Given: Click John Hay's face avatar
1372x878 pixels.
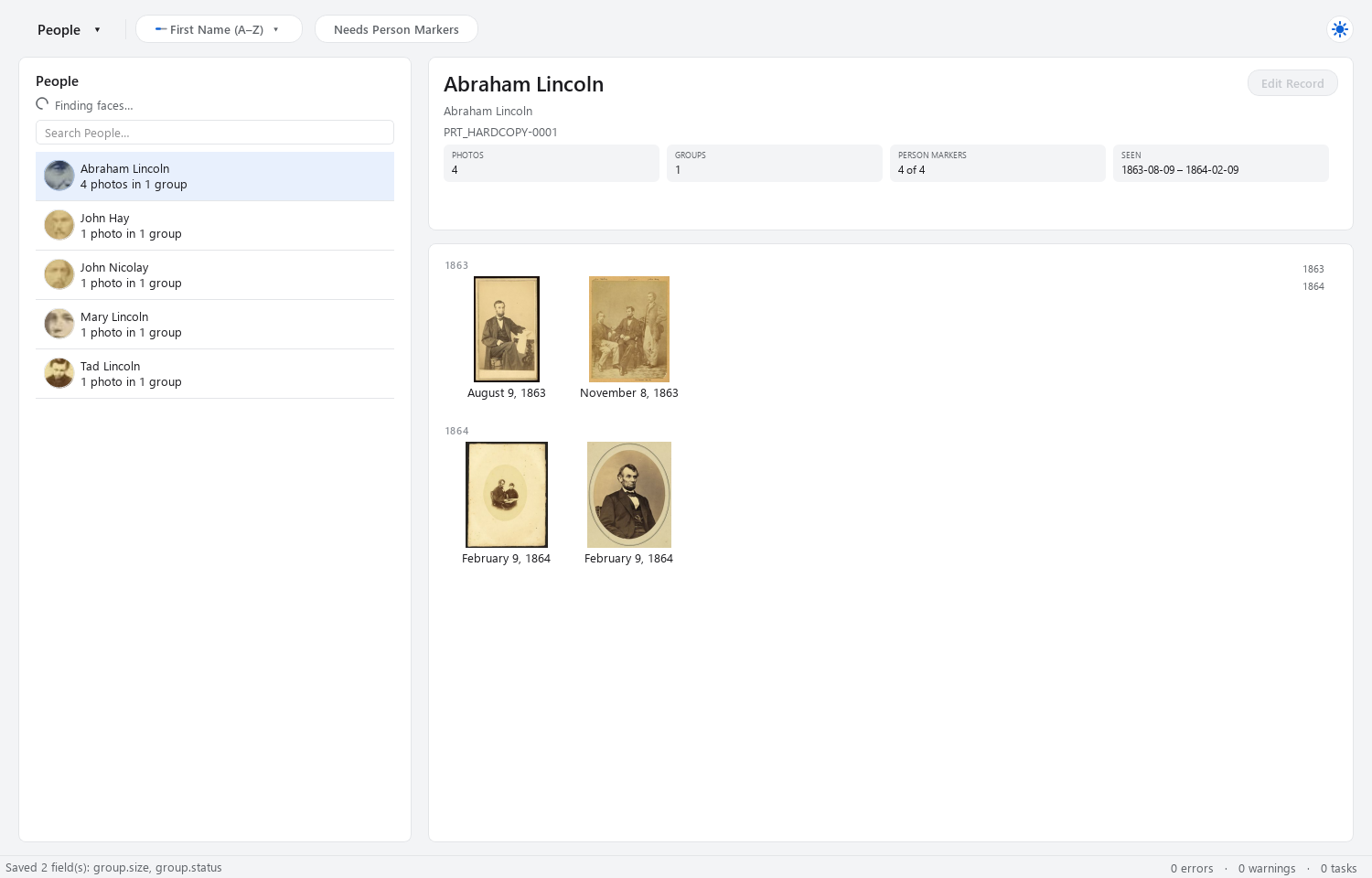Looking at the screenshot, I should pyautogui.click(x=59, y=225).
